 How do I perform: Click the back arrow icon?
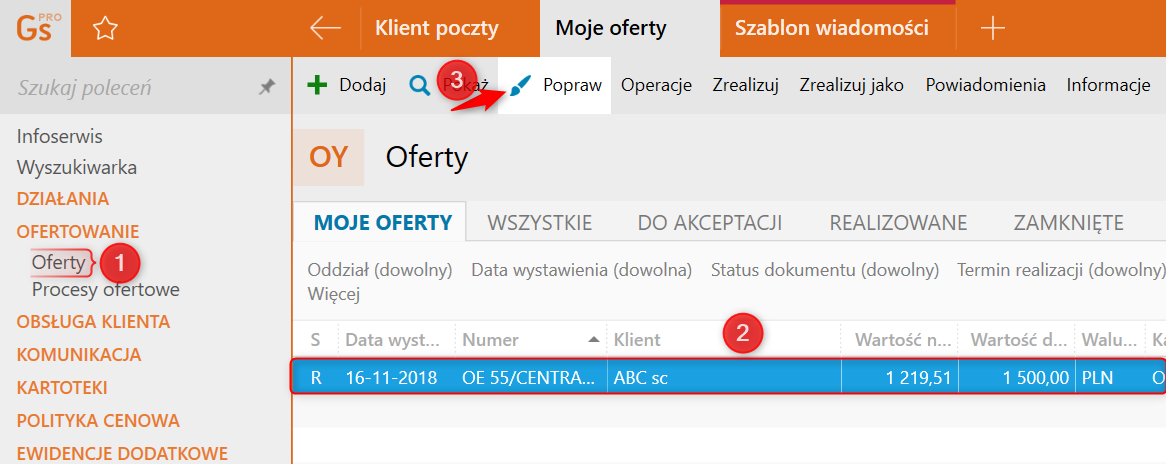[x=325, y=28]
